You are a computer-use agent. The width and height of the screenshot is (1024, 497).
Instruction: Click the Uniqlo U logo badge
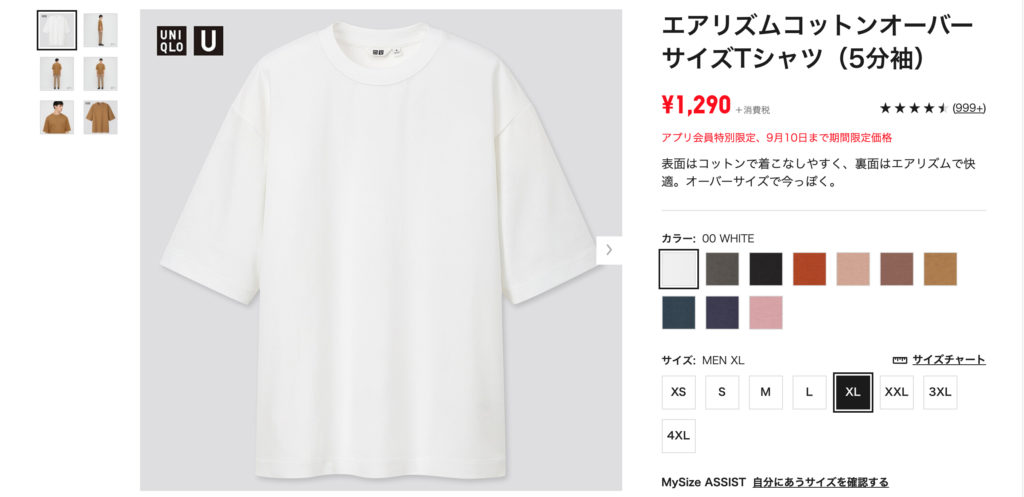coord(208,40)
